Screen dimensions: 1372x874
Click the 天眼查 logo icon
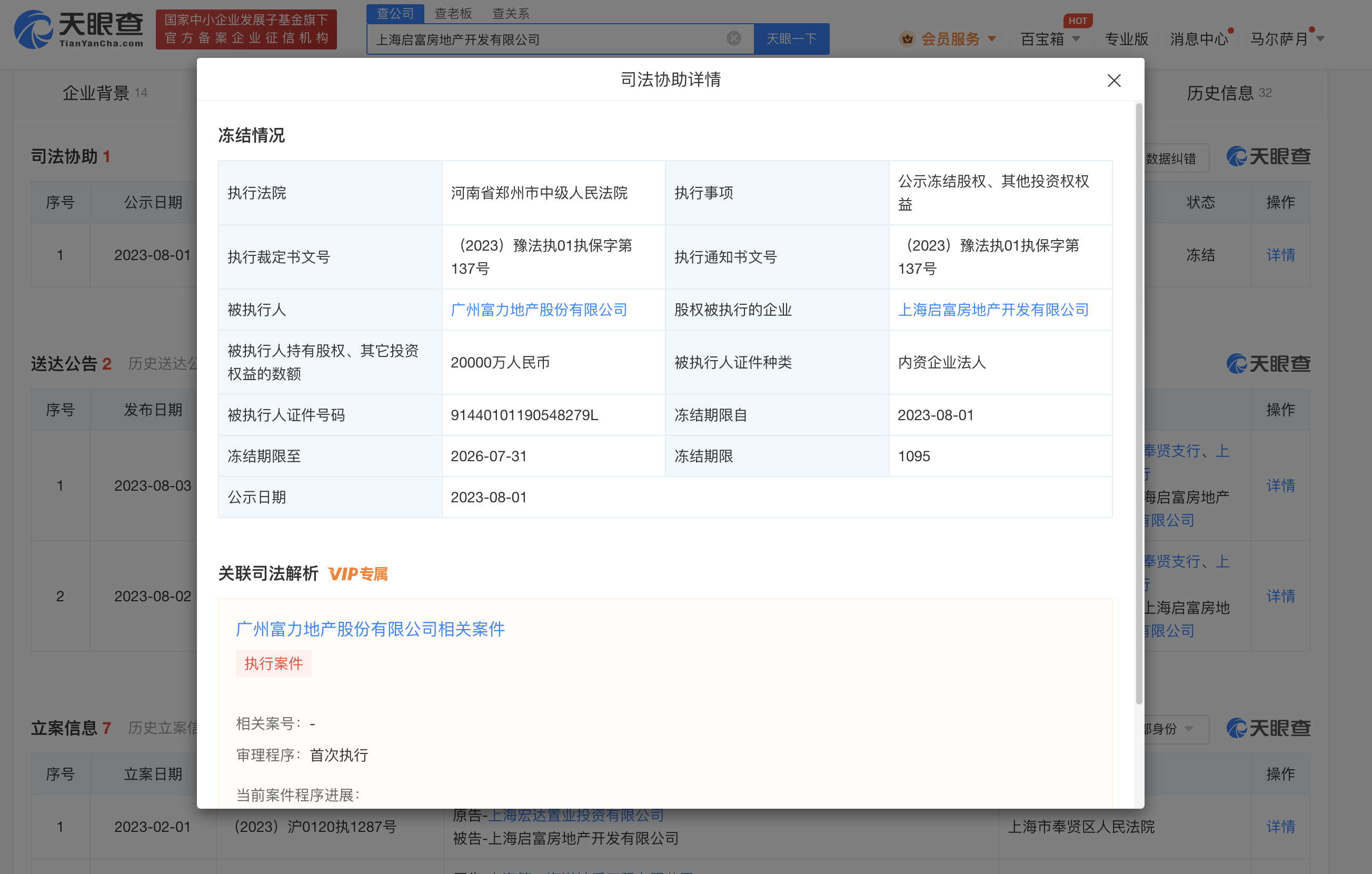pos(33,29)
